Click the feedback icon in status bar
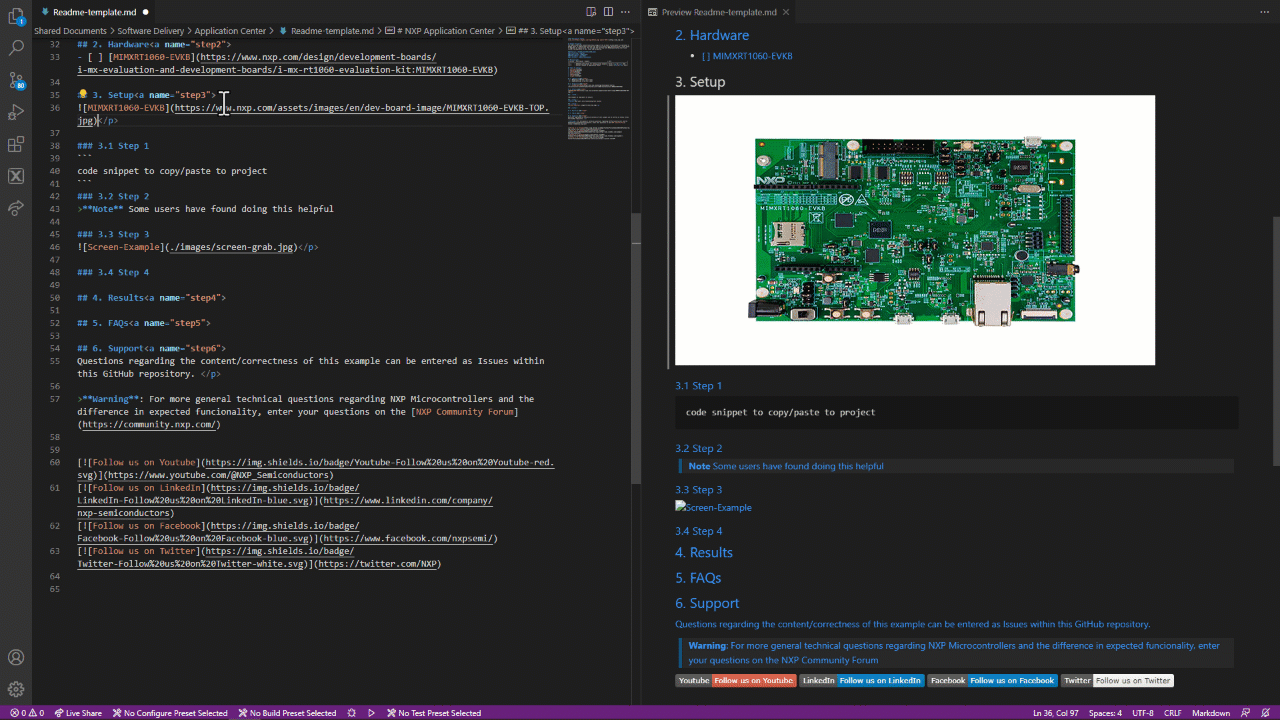The width and height of the screenshot is (1280, 720). pos(1244,713)
